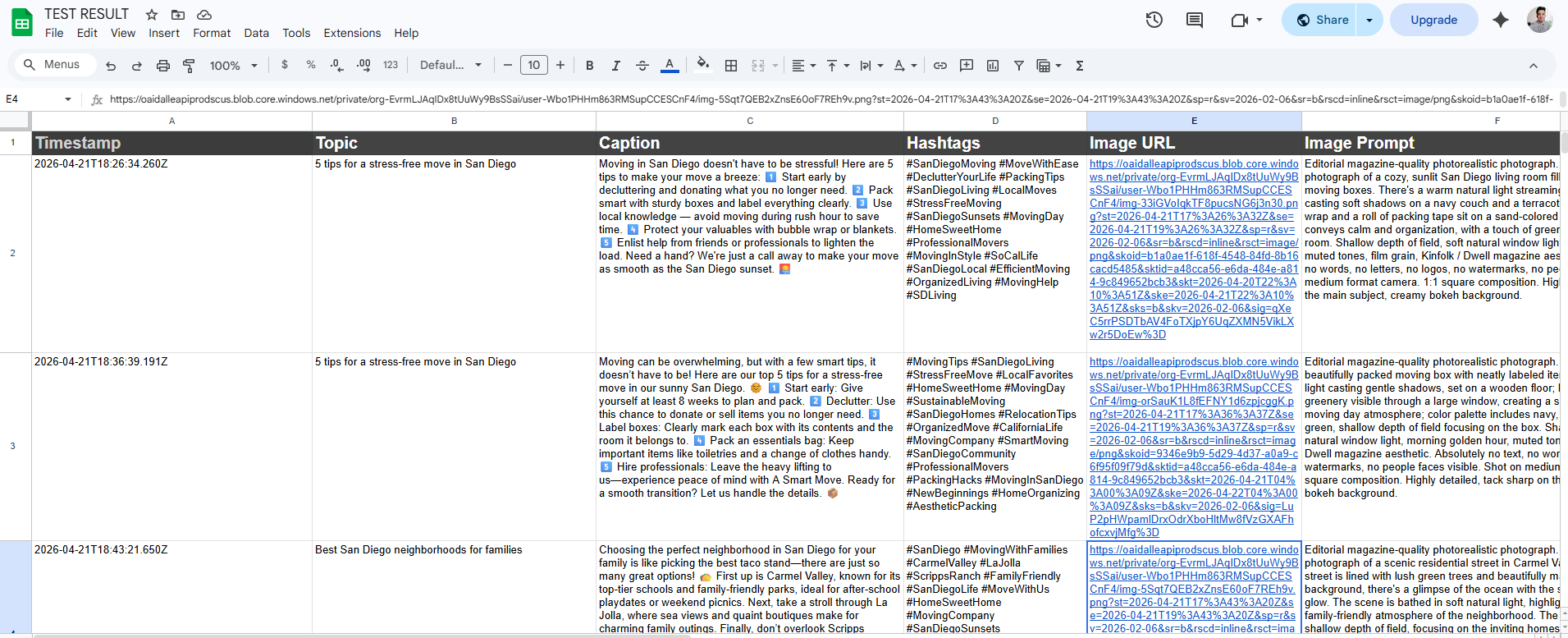Open the Google Sheets home icon
Screen dimensions: 1568x638
click(x=22, y=22)
